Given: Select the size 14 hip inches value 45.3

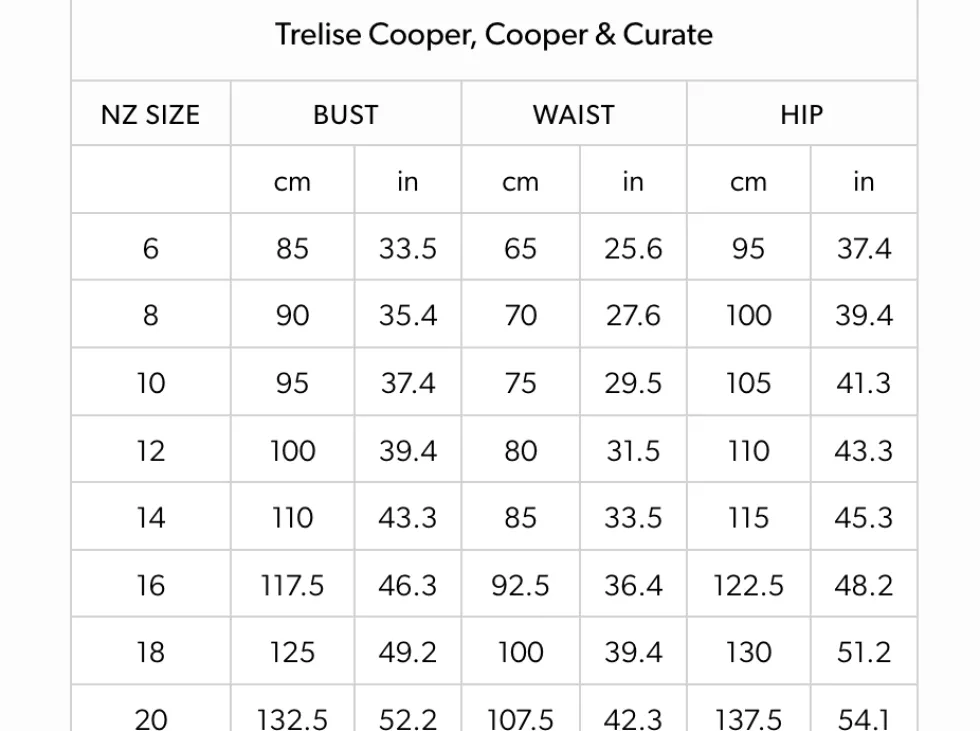Looking at the screenshot, I should pyautogui.click(x=863, y=518).
